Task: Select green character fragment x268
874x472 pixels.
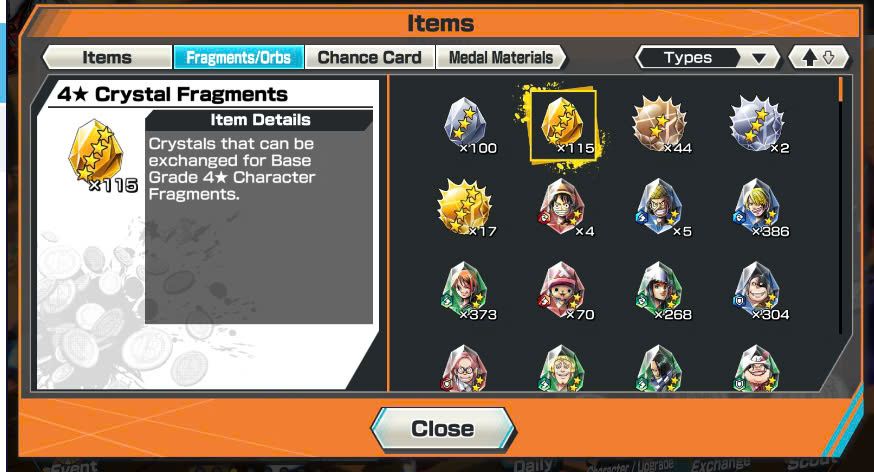Action: [661, 291]
